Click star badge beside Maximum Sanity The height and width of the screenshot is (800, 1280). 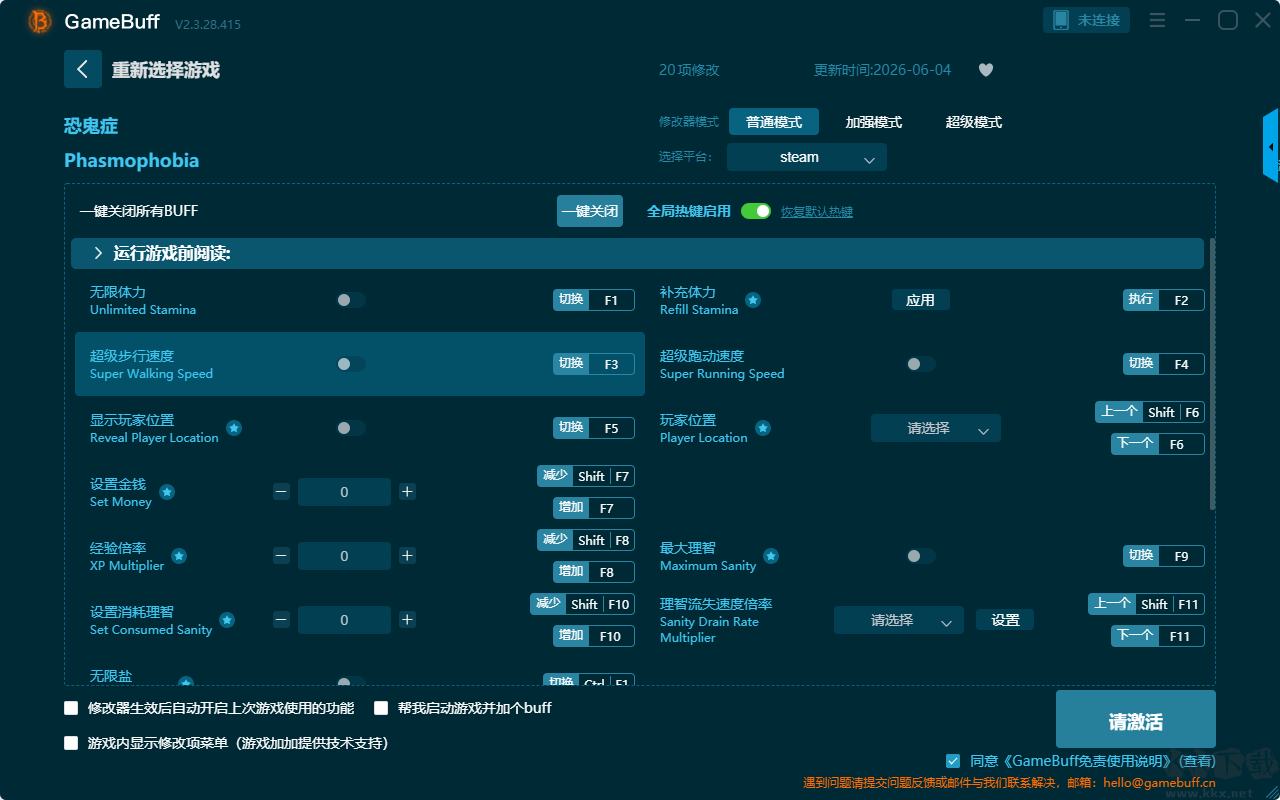point(771,556)
